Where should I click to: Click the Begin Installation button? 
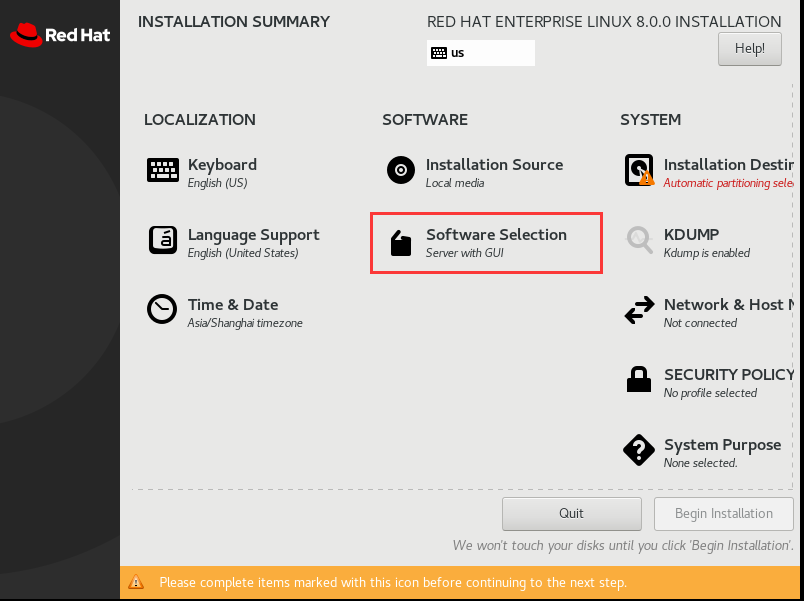[723, 513]
